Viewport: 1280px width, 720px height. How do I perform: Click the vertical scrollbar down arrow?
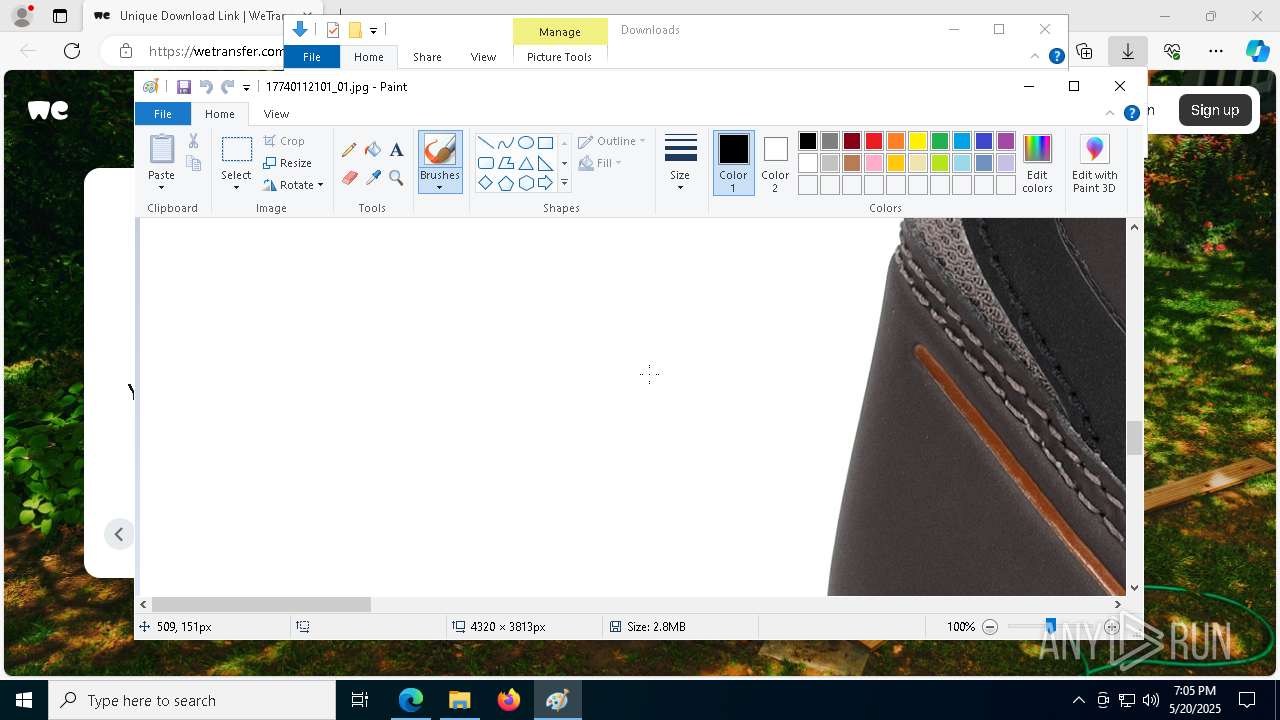click(x=1134, y=588)
